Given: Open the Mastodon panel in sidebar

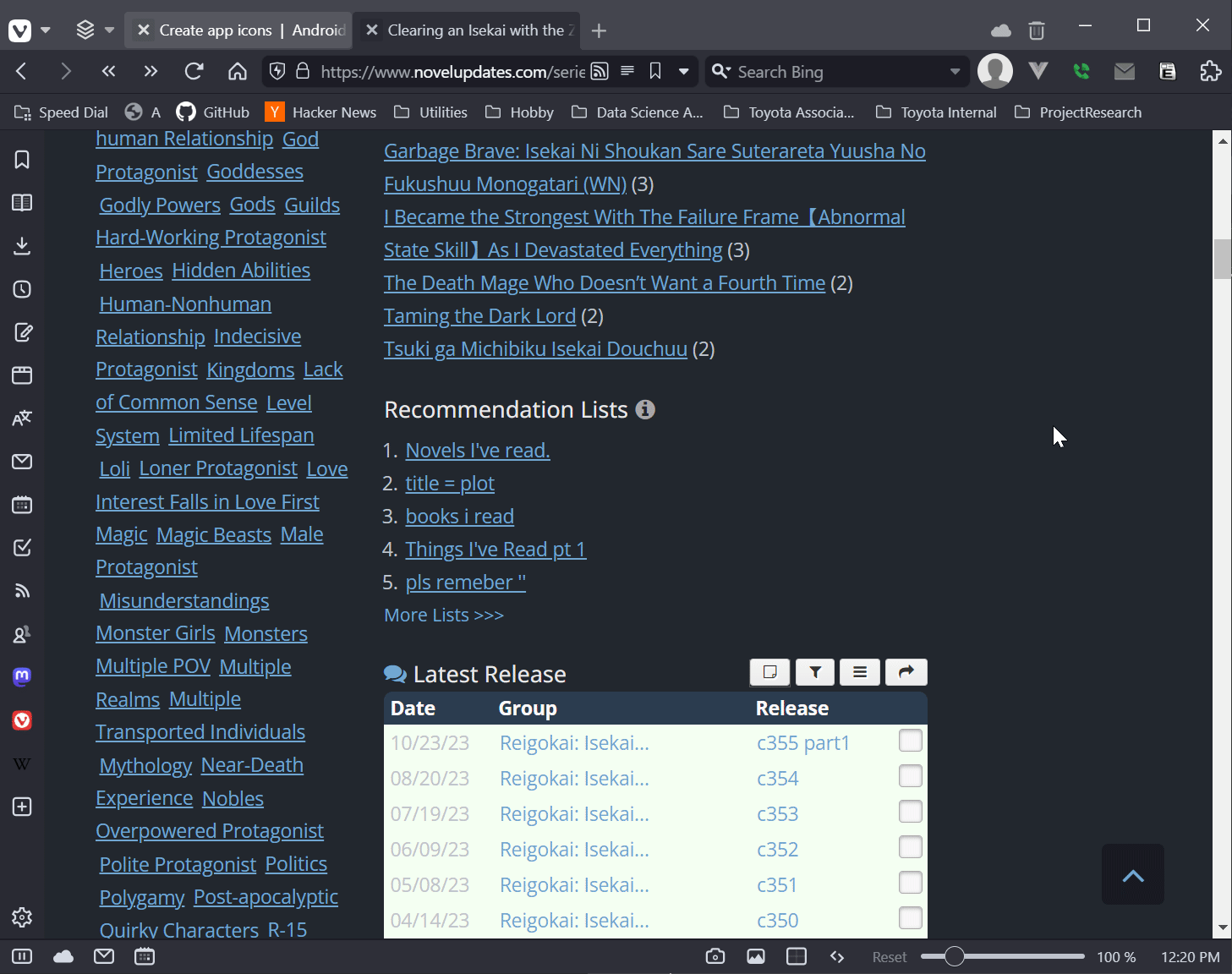Looking at the screenshot, I should point(22,676).
